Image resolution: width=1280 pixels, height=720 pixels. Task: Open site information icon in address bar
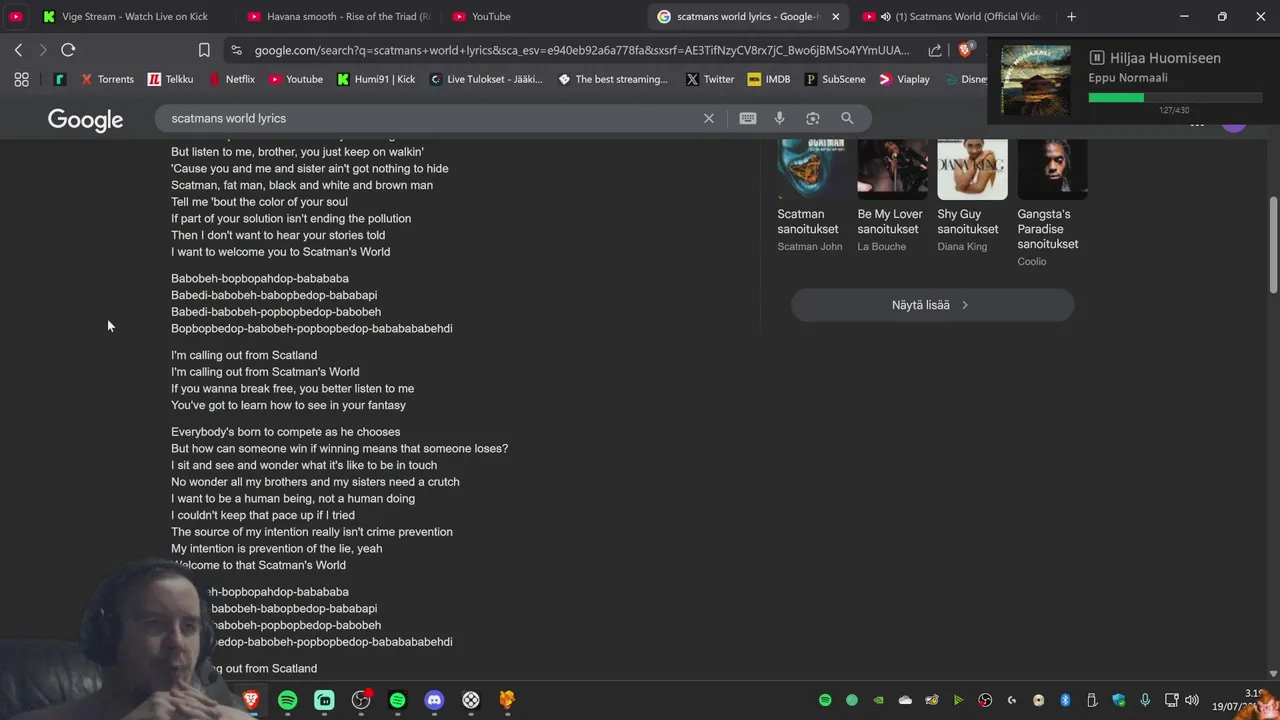click(236, 50)
